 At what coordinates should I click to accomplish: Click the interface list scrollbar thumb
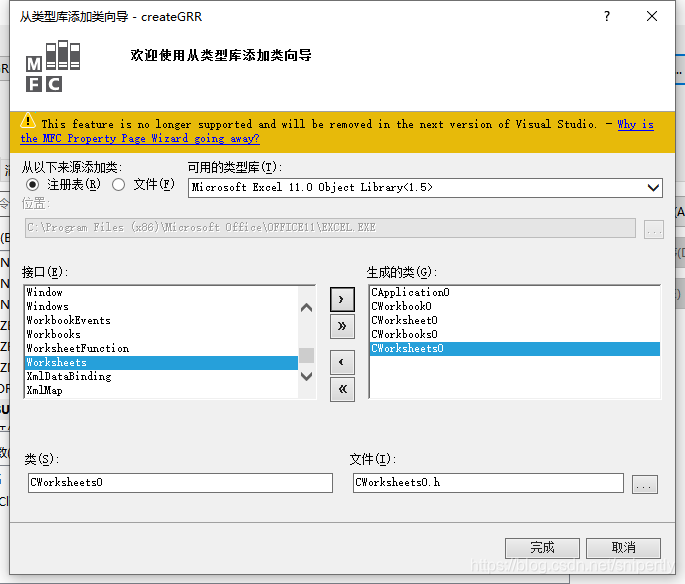[307, 355]
